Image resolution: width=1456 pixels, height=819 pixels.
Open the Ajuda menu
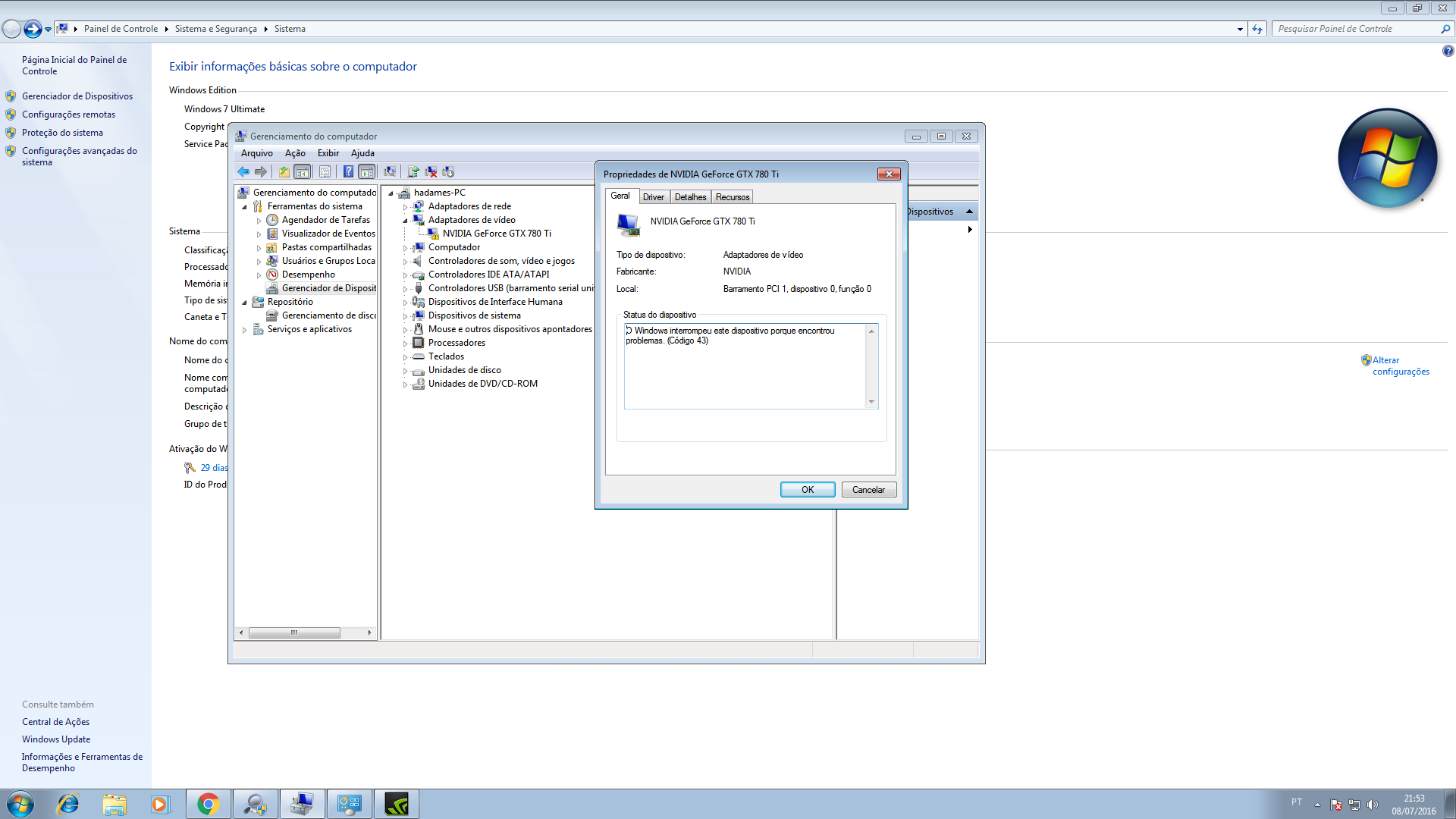[x=362, y=153]
